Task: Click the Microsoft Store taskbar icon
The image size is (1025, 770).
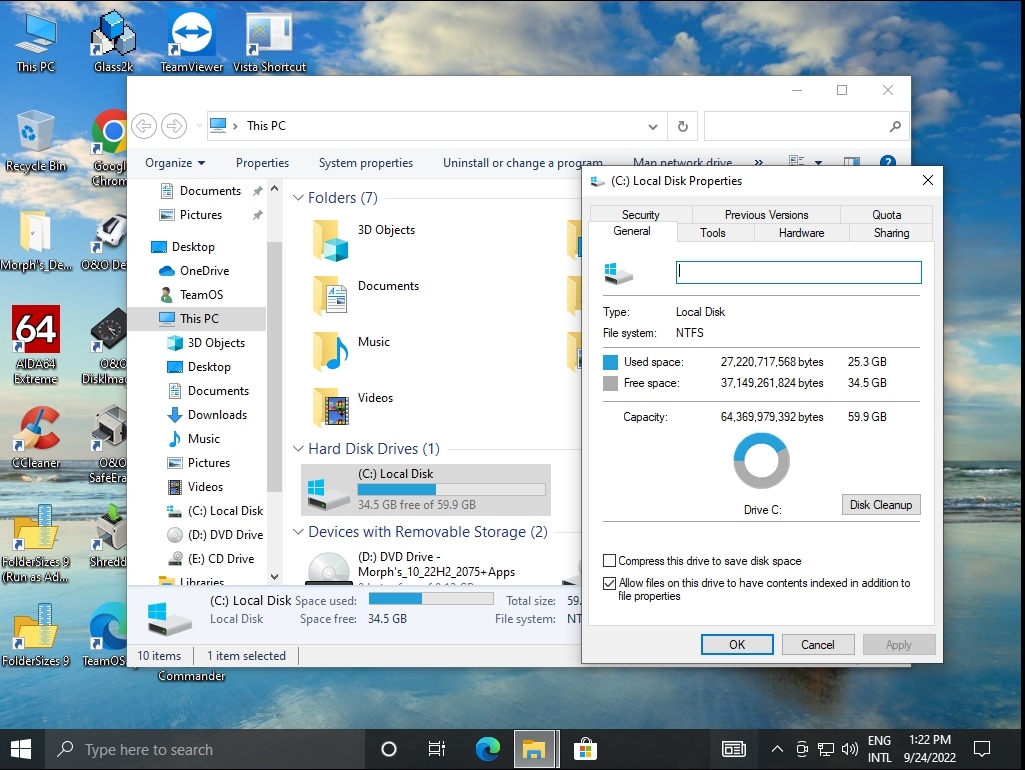Action: pyautogui.click(x=585, y=749)
